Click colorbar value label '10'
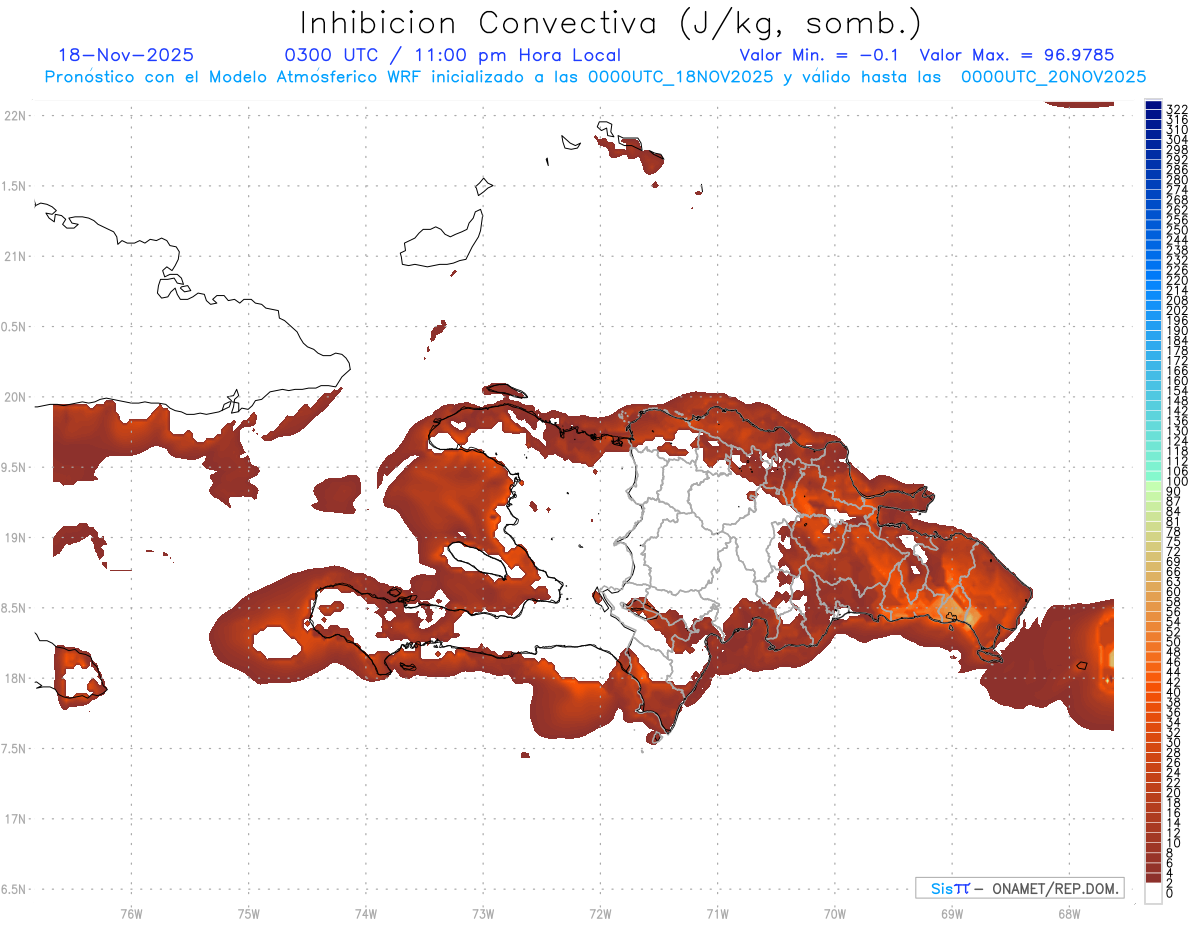 point(1173,843)
